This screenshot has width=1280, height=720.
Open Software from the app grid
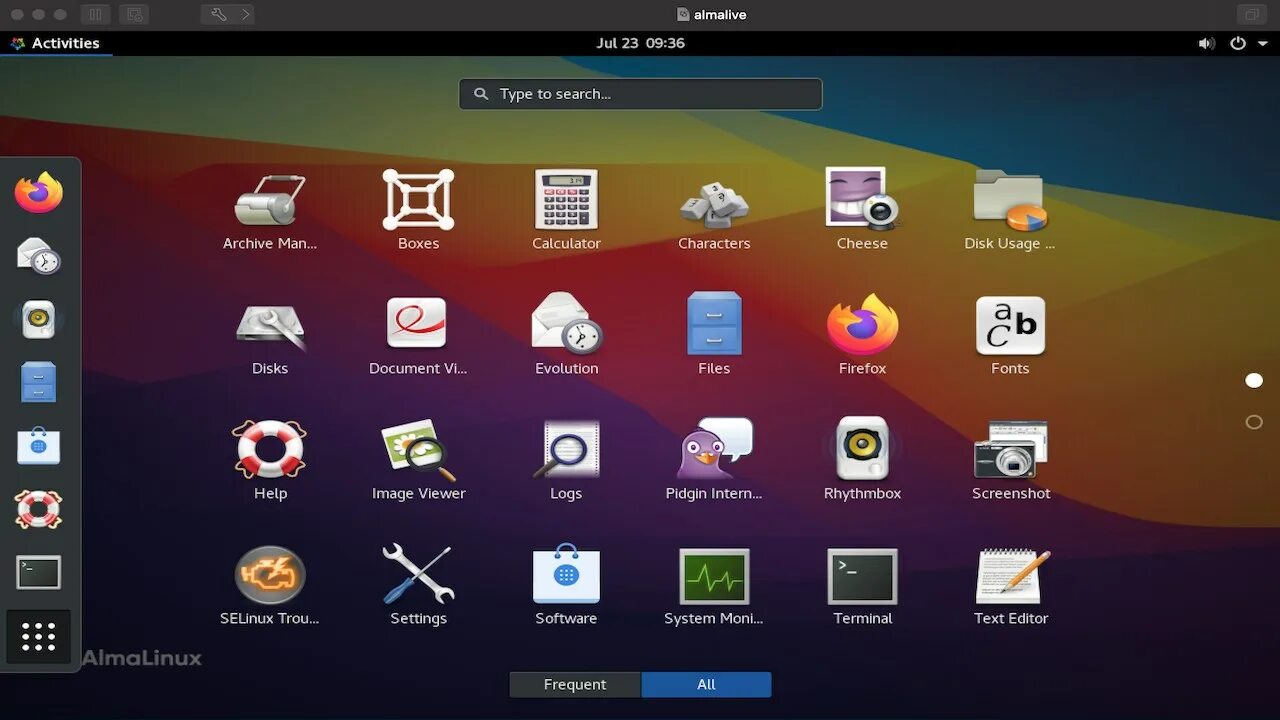pyautogui.click(x=566, y=586)
